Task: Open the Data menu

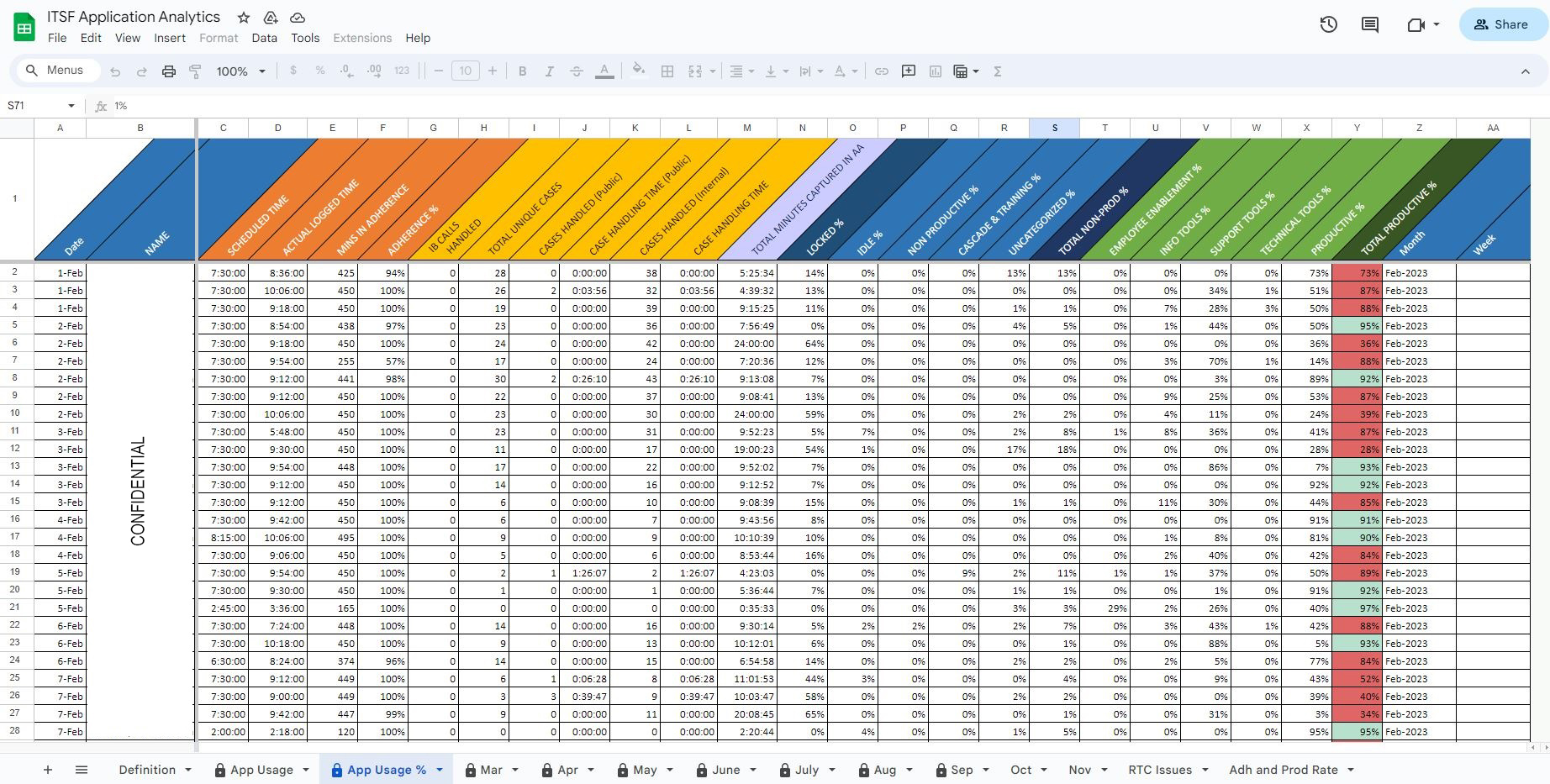Action: pyautogui.click(x=264, y=38)
